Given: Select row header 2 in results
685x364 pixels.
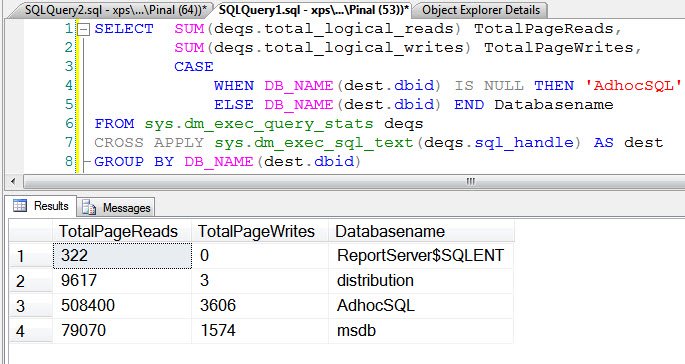Looking at the screenshot, I should 31,281.
